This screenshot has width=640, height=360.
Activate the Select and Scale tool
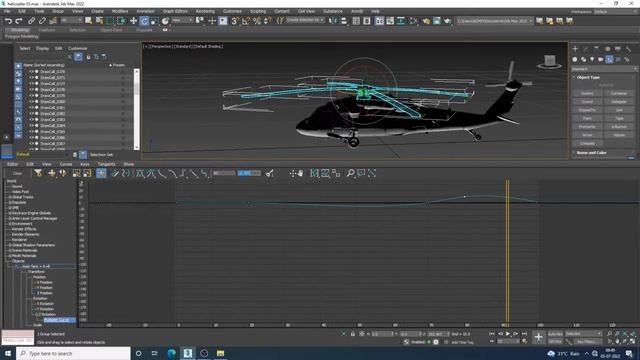pos(155,20)
